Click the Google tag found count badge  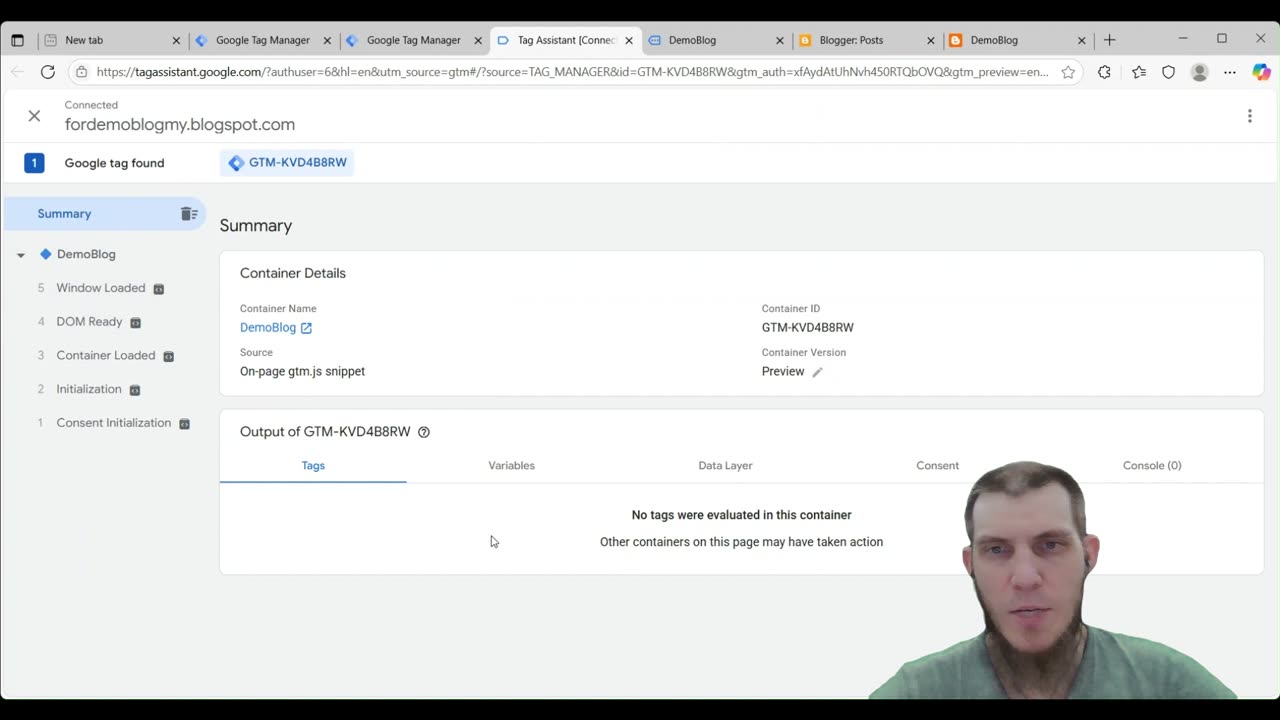pos(34,163)
